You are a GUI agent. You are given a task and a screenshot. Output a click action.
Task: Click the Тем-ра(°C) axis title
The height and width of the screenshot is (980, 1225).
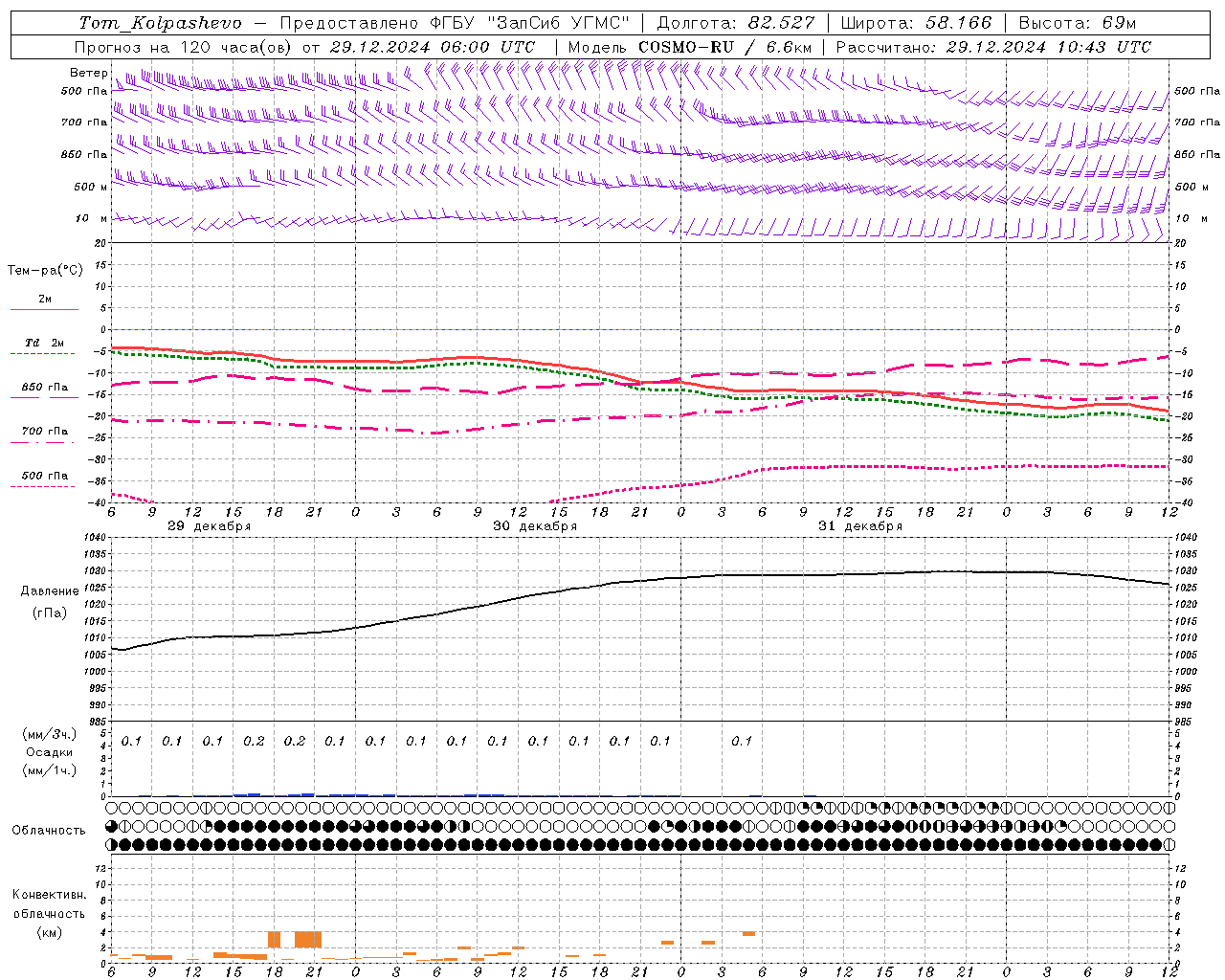tap(45, 271)
